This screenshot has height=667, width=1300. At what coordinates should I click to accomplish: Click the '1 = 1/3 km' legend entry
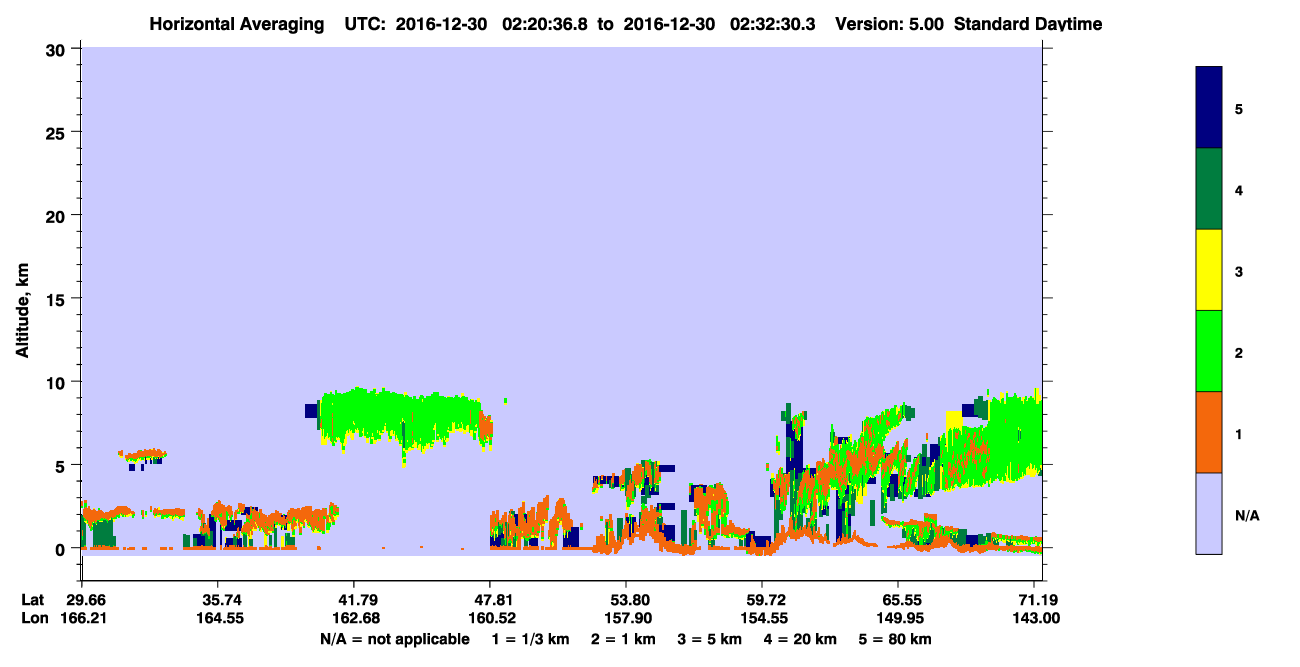click(529, 639)
